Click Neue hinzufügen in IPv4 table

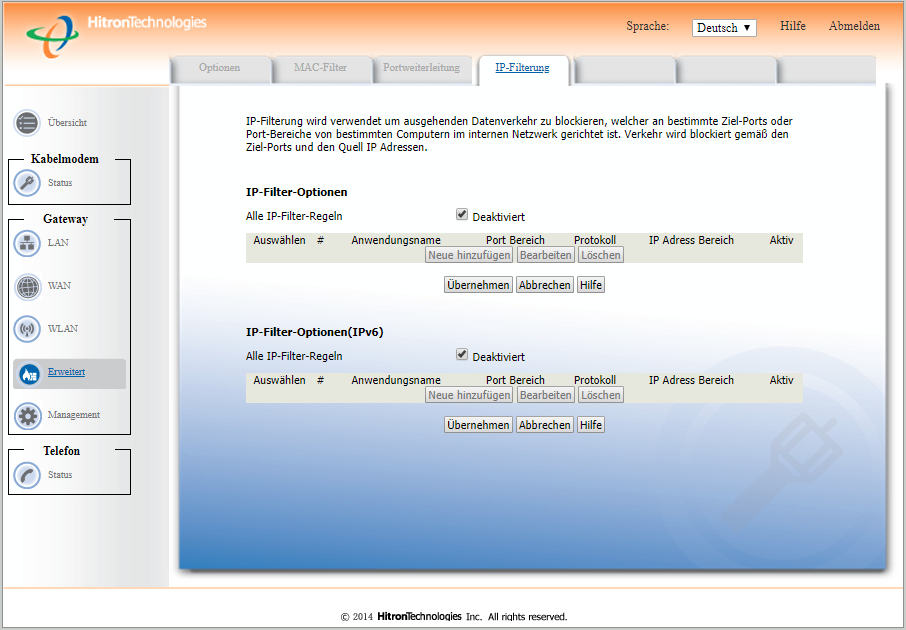[469, 255]
